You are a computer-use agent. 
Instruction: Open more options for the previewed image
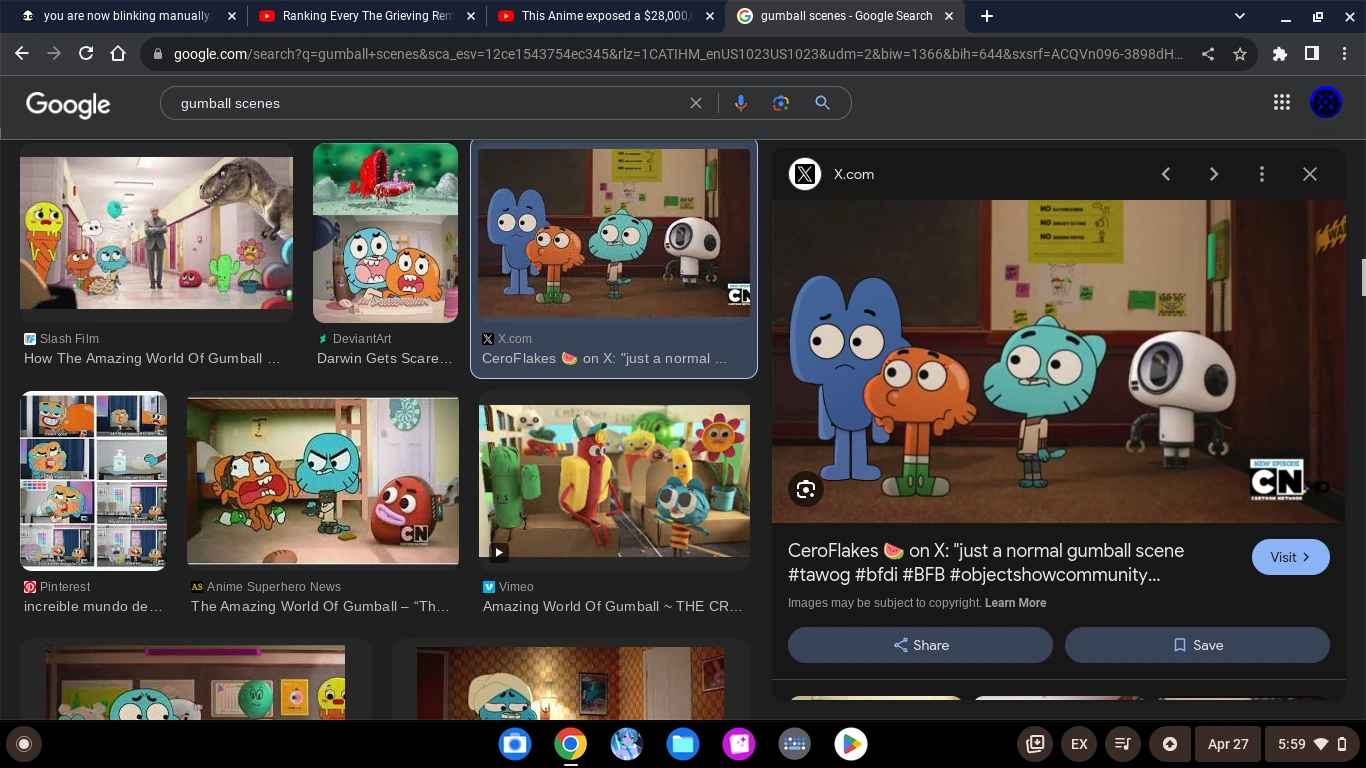point(1262,173)
